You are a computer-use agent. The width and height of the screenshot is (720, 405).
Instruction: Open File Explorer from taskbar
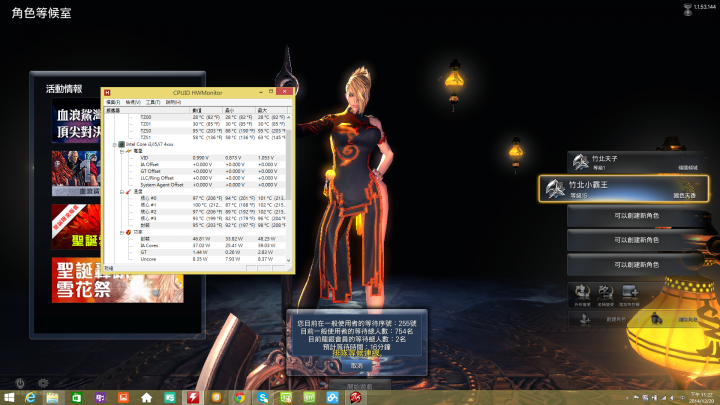tap(52, 398)
